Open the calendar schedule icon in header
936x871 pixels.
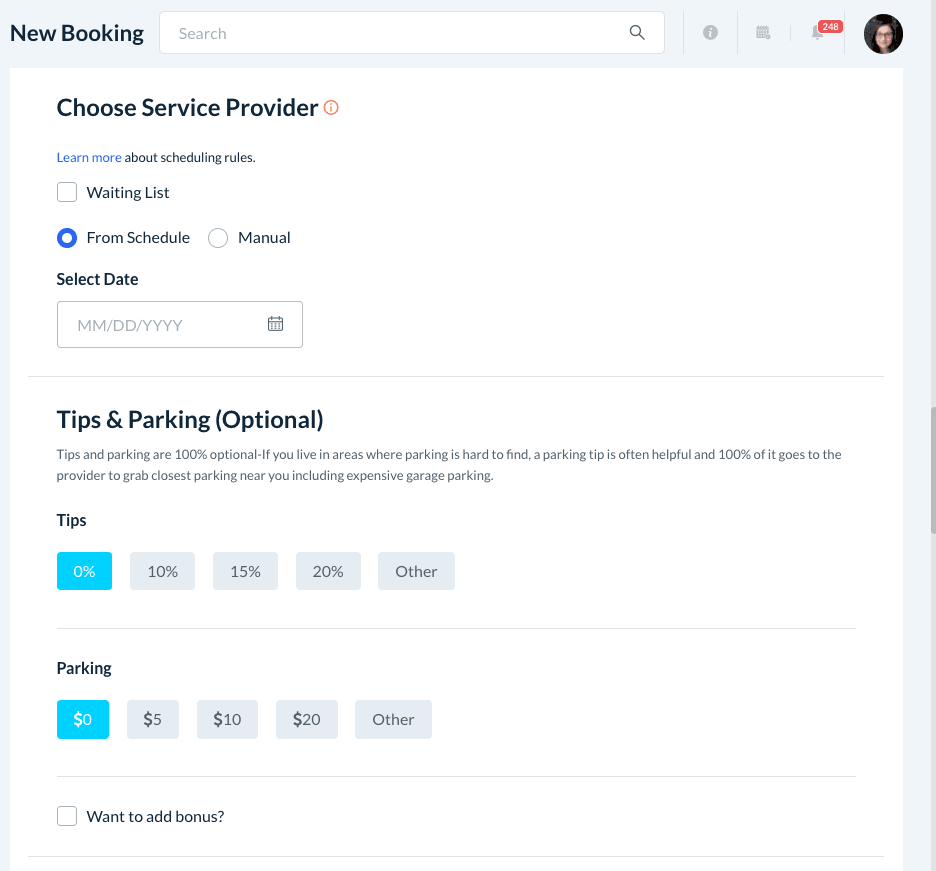point(763,33)
